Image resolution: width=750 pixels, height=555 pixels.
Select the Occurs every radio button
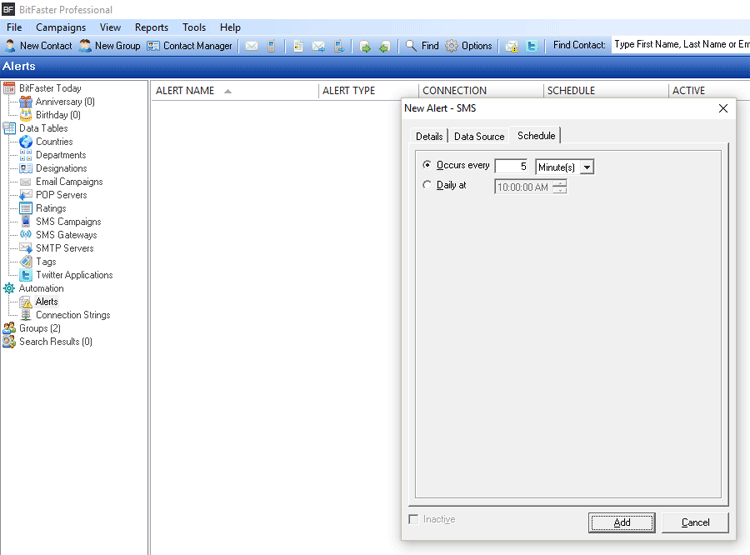coord(427,165)
